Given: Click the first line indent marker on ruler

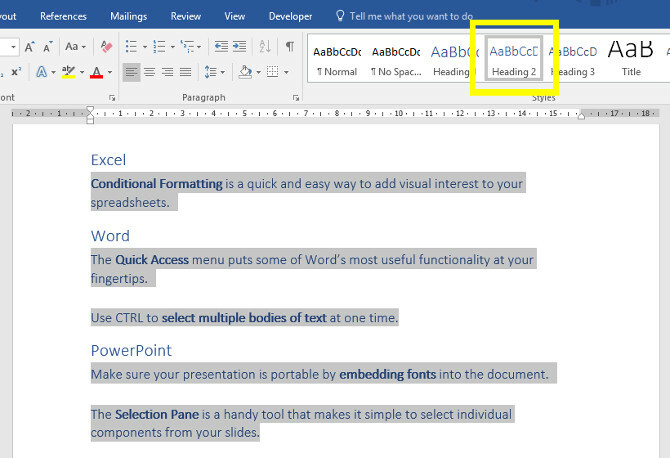Looking at the screenshot, I should pyautogui.click(x=90, y=110).
